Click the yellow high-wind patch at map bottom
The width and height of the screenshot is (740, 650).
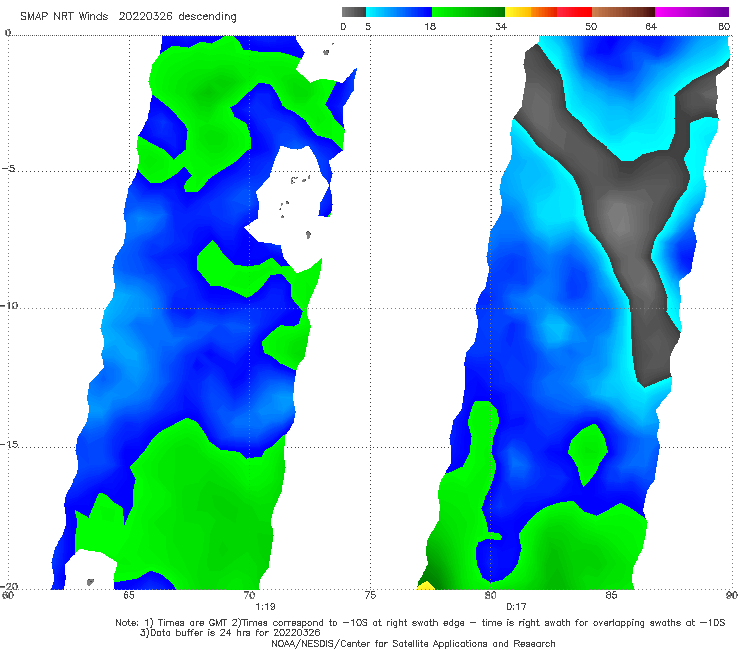tap(426, 586)
